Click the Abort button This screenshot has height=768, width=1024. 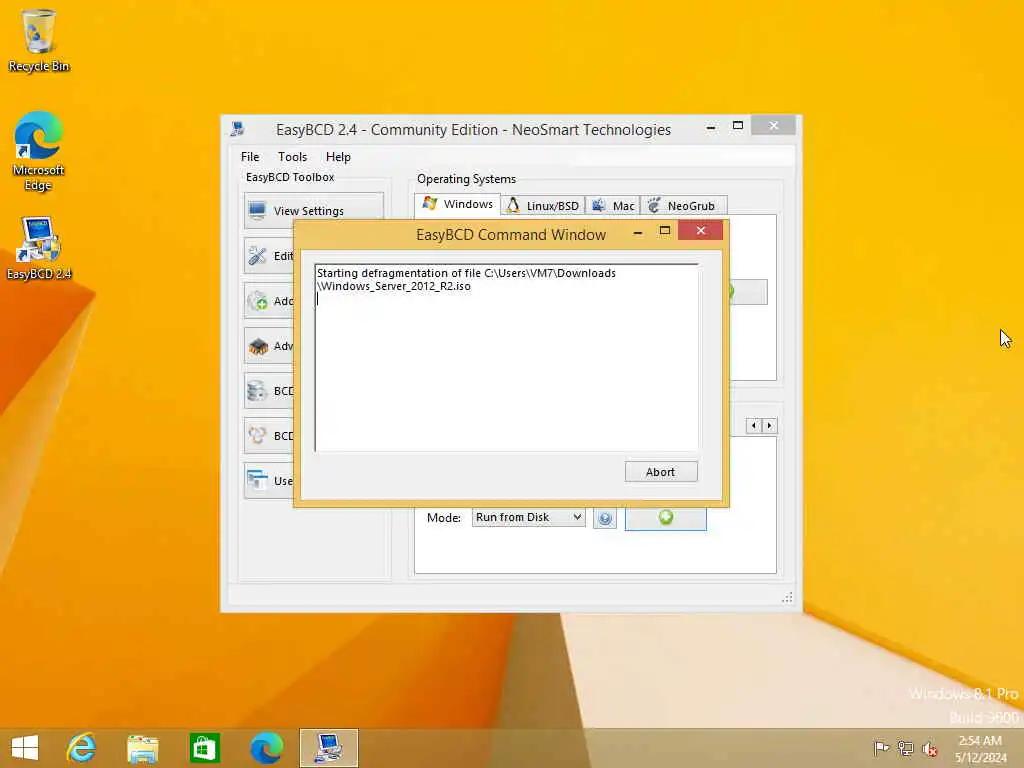click(x=661, y=472)
